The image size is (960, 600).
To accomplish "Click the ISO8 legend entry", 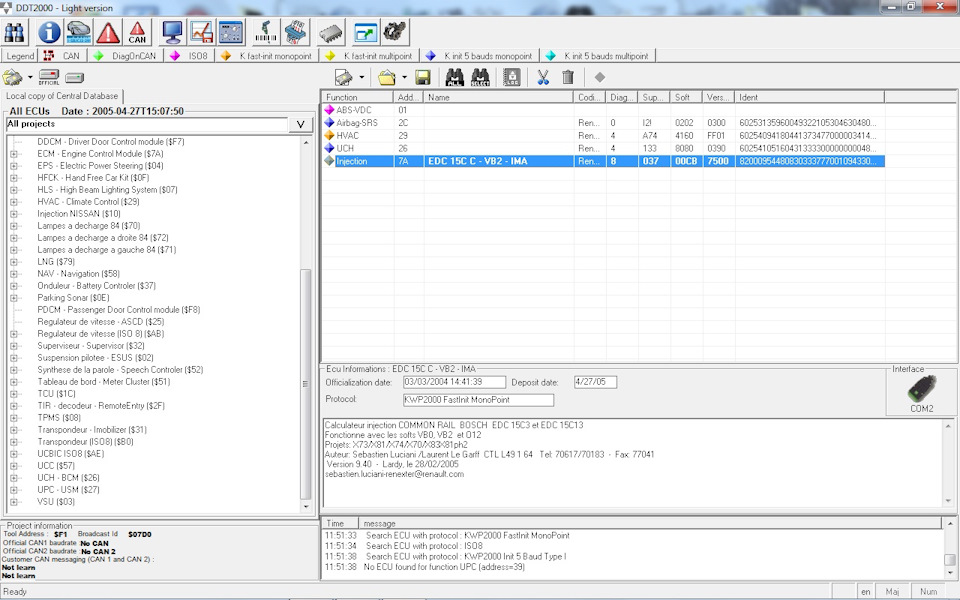I will (x=191, y=56).
